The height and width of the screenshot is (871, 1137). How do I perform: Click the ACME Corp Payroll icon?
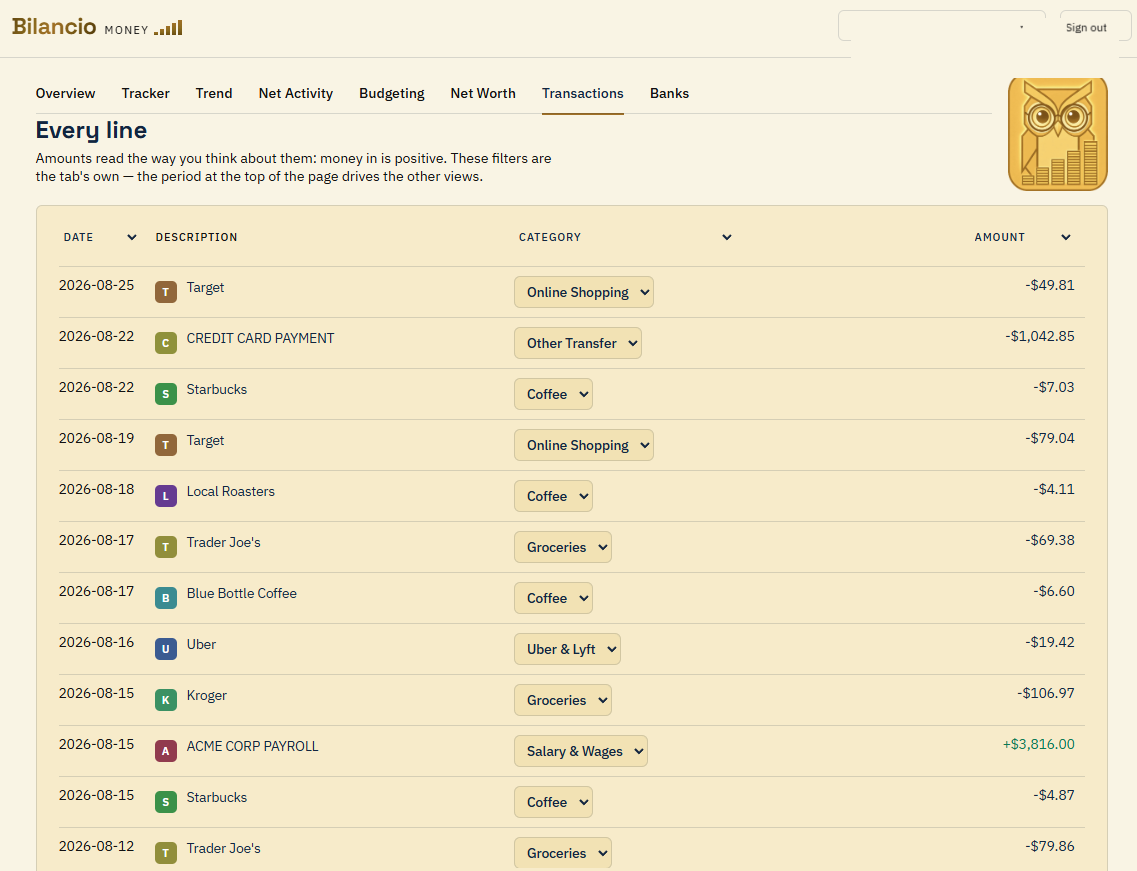165,751
